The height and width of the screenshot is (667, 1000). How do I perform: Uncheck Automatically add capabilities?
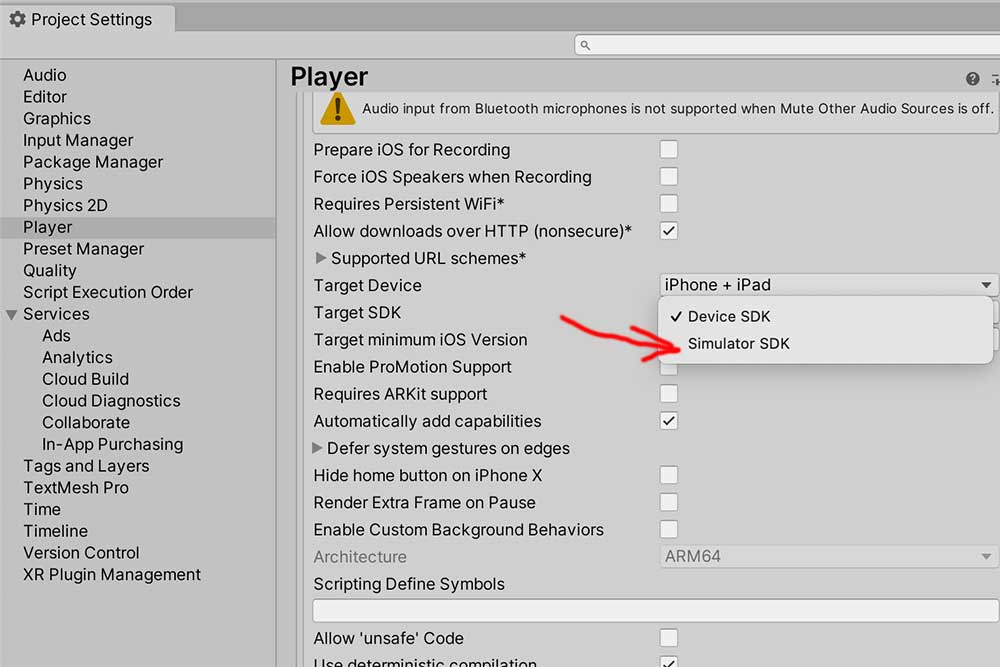tap(668, 421)
